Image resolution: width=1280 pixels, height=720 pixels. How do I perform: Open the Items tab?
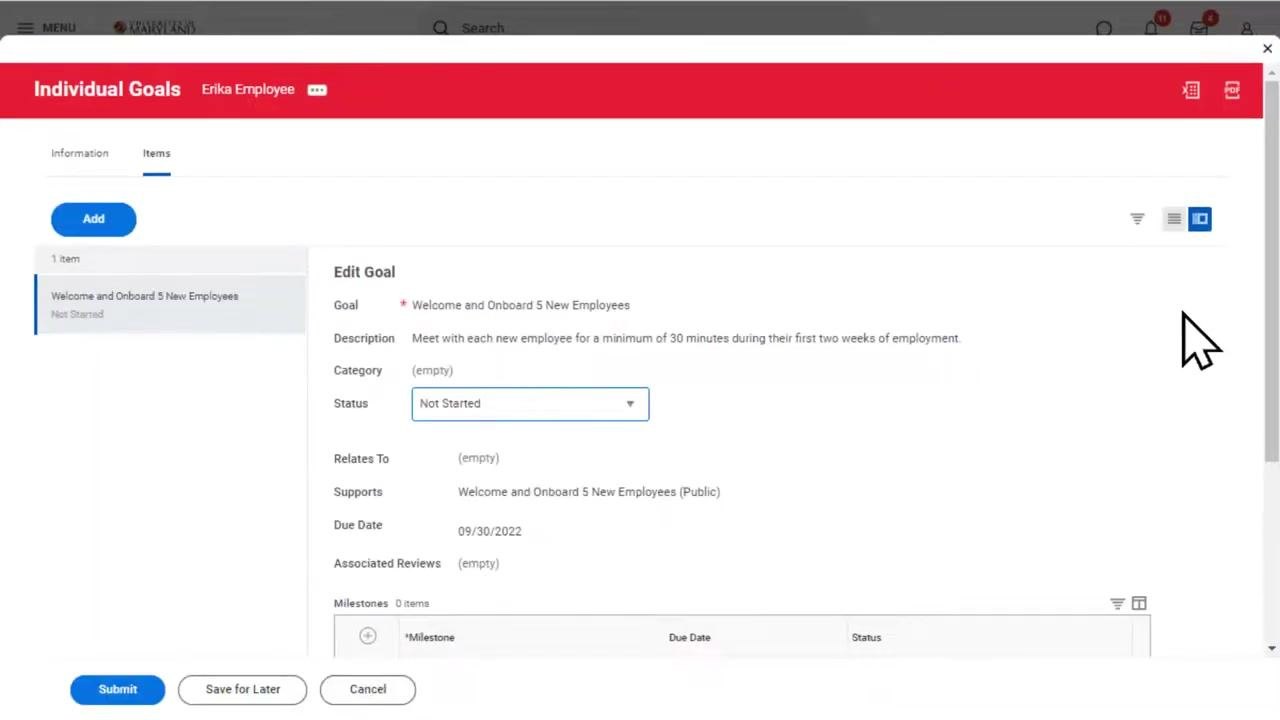pyautogui.click(x=156, y=153)
